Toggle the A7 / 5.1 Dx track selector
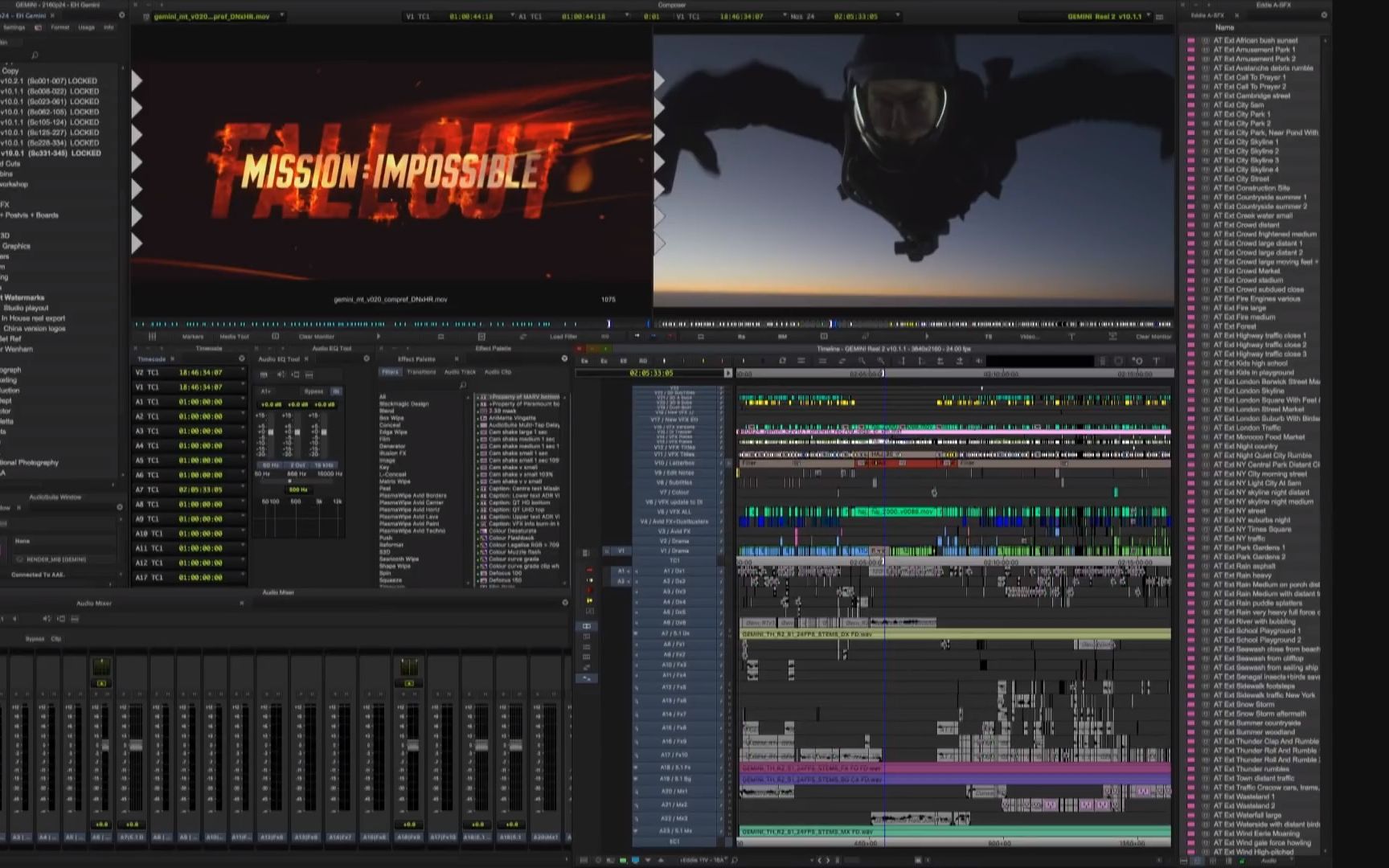The width and height of the screenshot is (1389, 868). pos(674,633)
